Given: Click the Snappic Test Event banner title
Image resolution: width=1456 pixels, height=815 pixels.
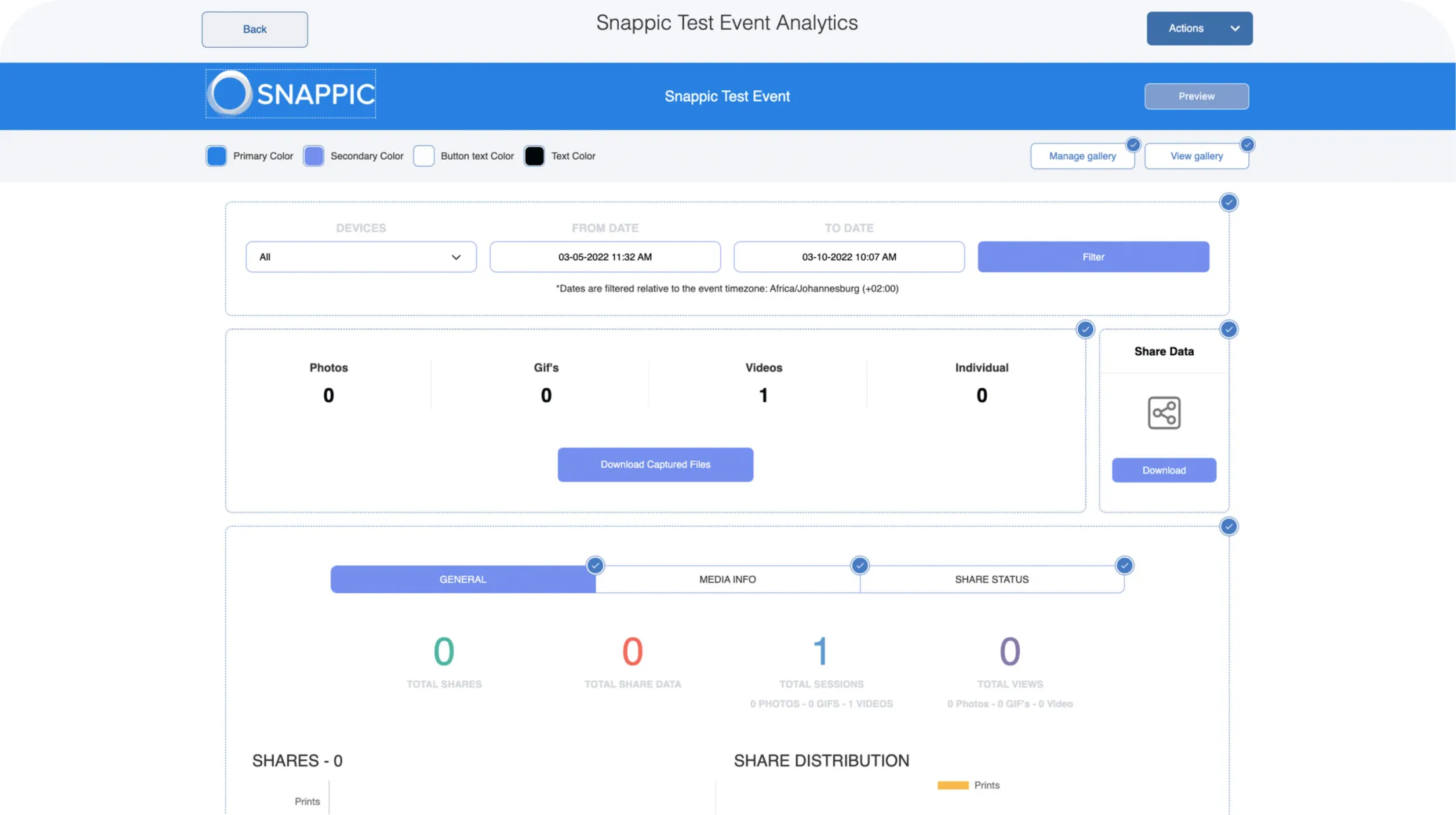Looking at the screenshot, I should [x=727, y=96].
